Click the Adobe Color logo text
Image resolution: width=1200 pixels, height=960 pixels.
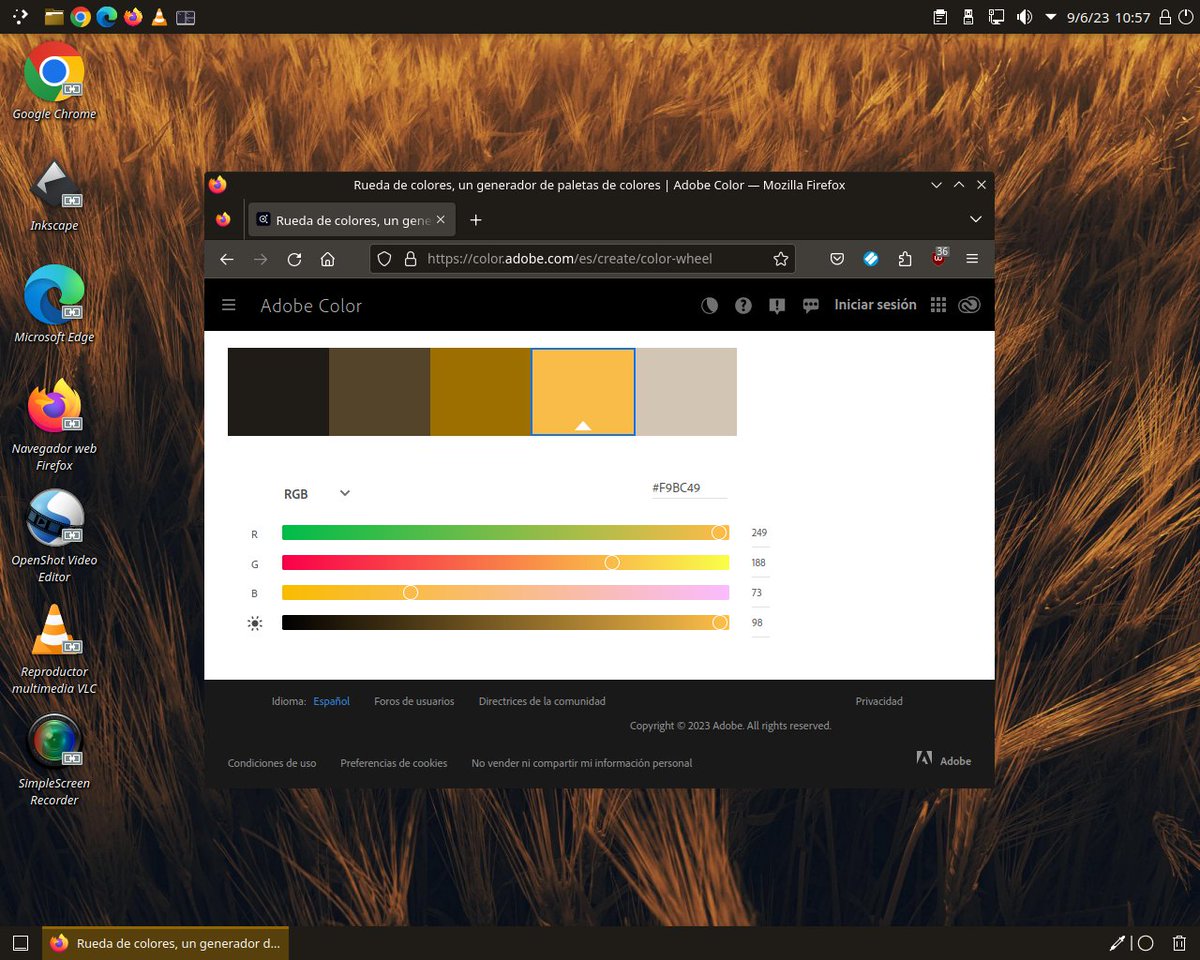tap(311, 306)
